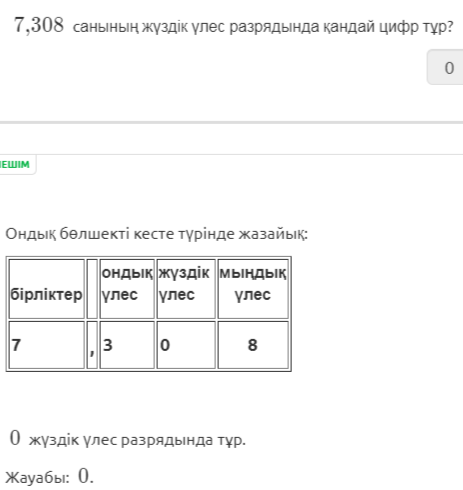This screenshot has width=463, height=490.
Task: Click the 'Жауабы:' answer label
Action: [38, 477]
